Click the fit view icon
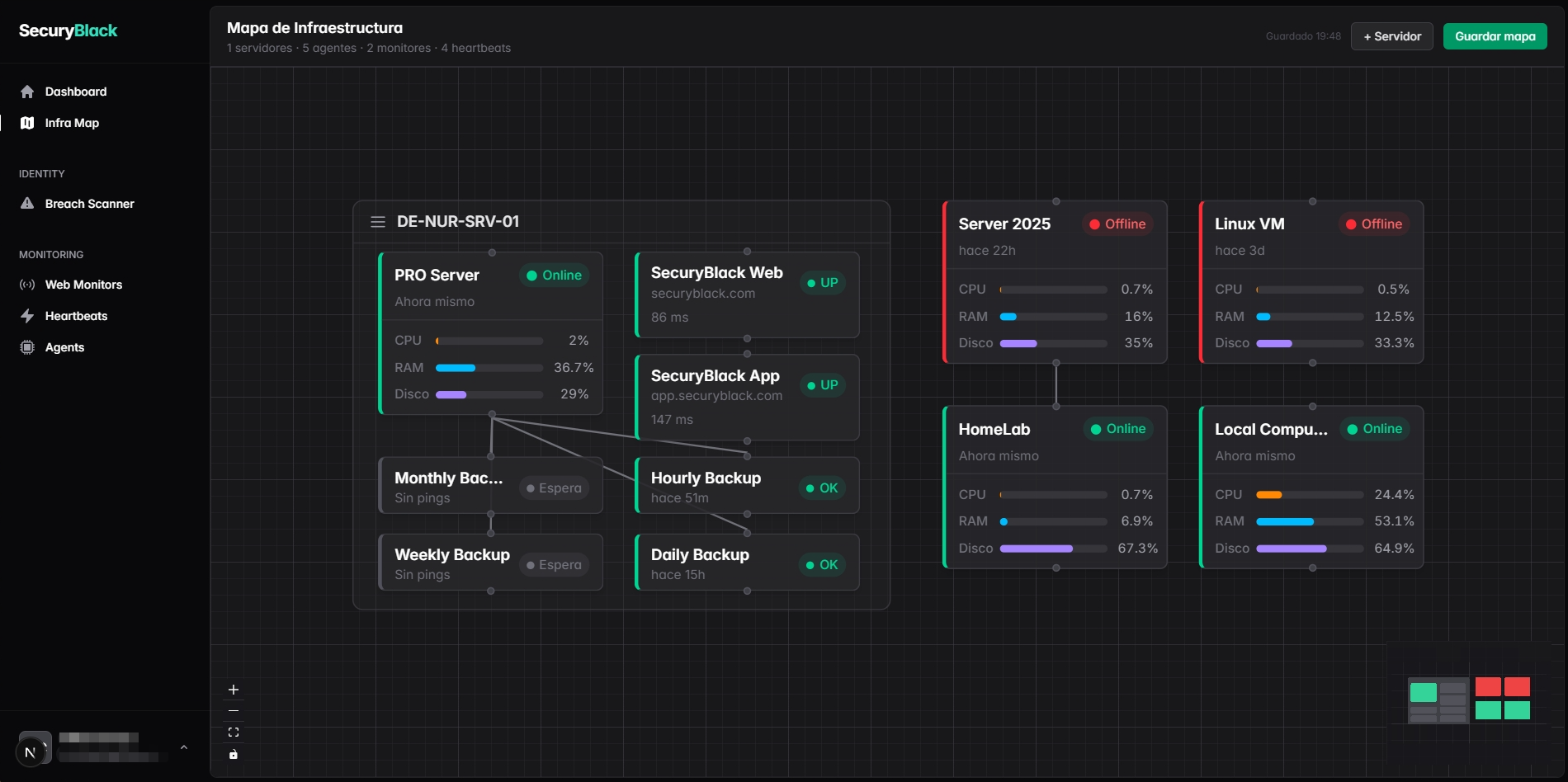This screenshot has height=782, width=1568. 234,733
